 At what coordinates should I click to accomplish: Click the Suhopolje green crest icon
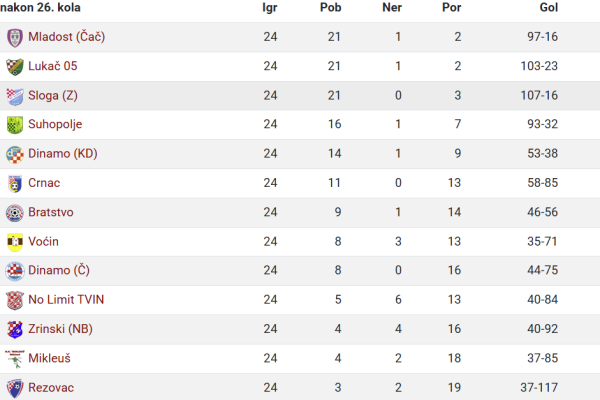pyautogui.click(x=15, y=125)
